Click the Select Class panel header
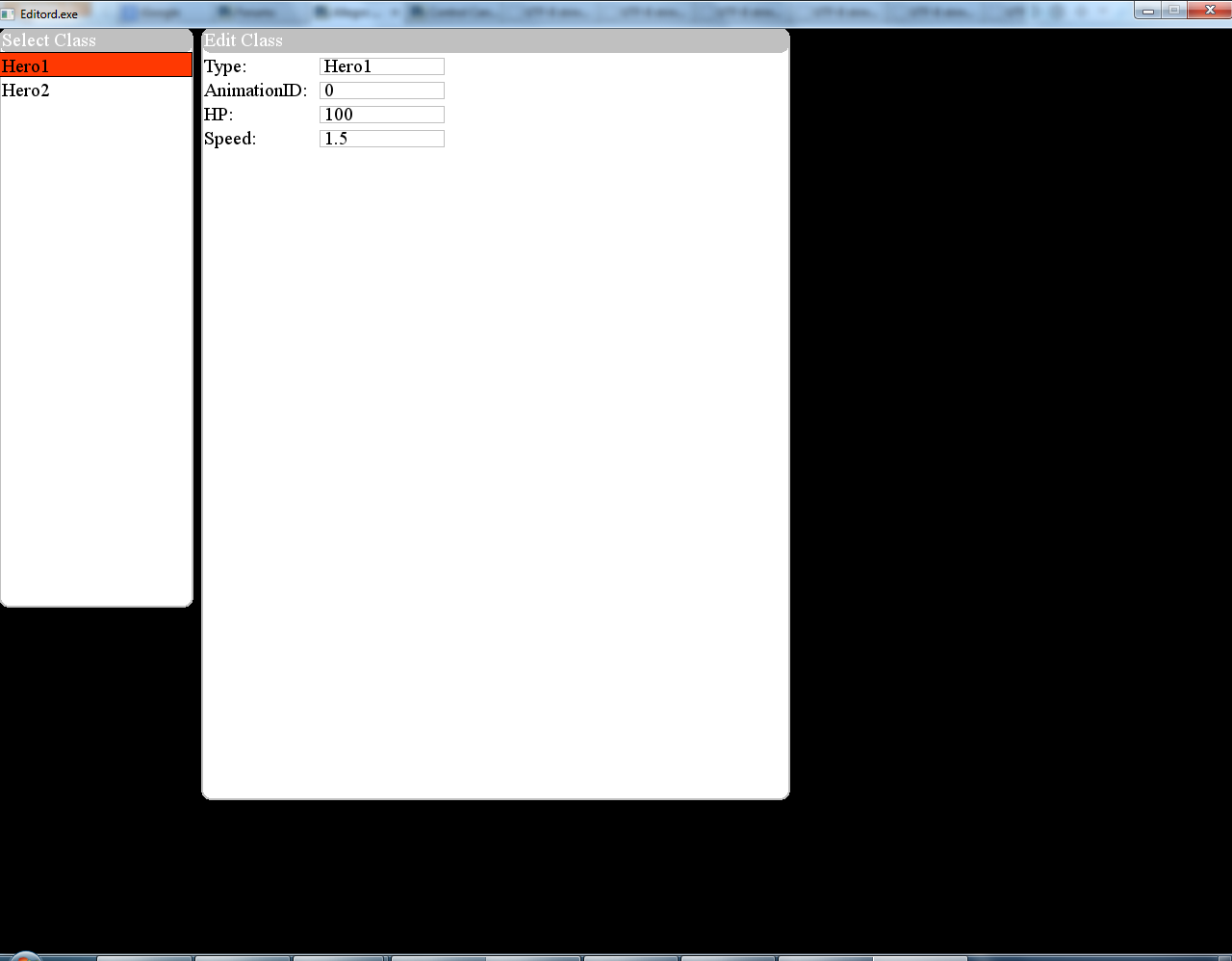 click(96, 40)
